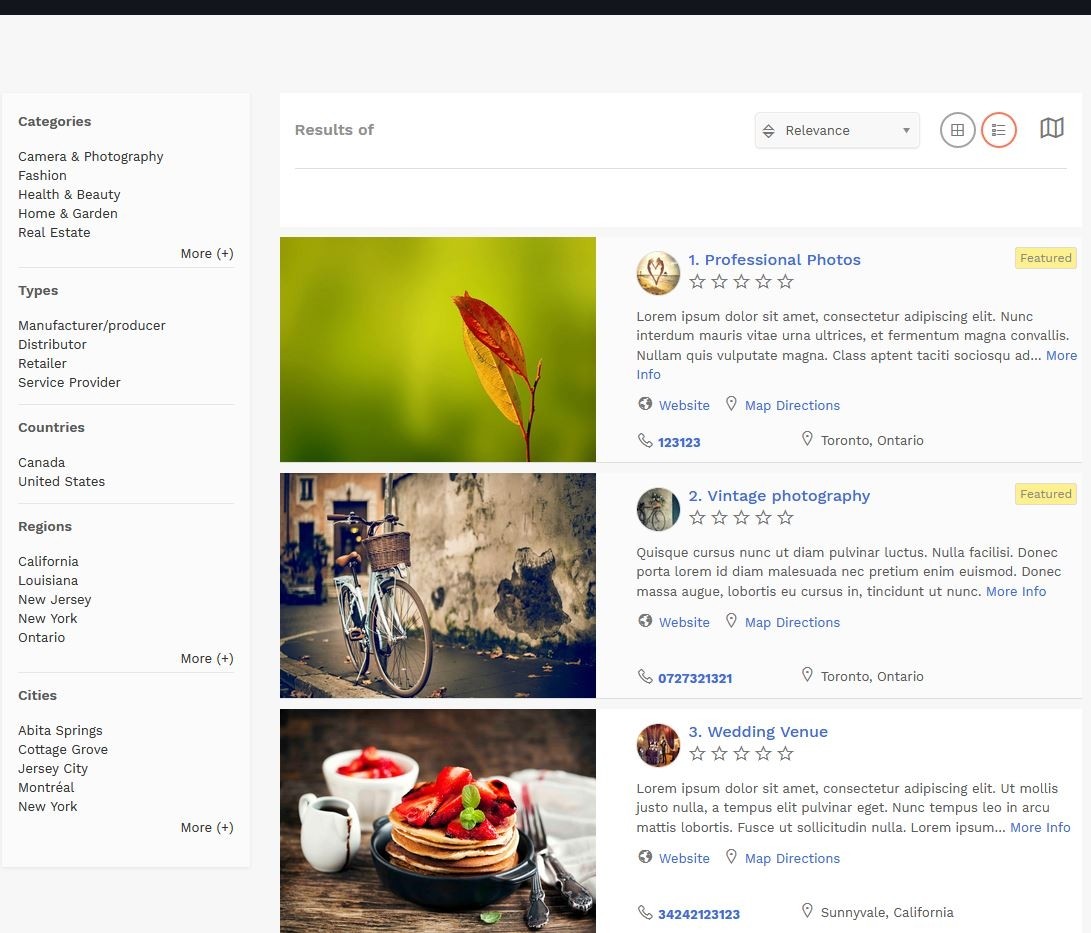Viewport: 1091px width, 933px height.
Task: Click globe icon for Vintage photography website
Action: click(645, 621)
